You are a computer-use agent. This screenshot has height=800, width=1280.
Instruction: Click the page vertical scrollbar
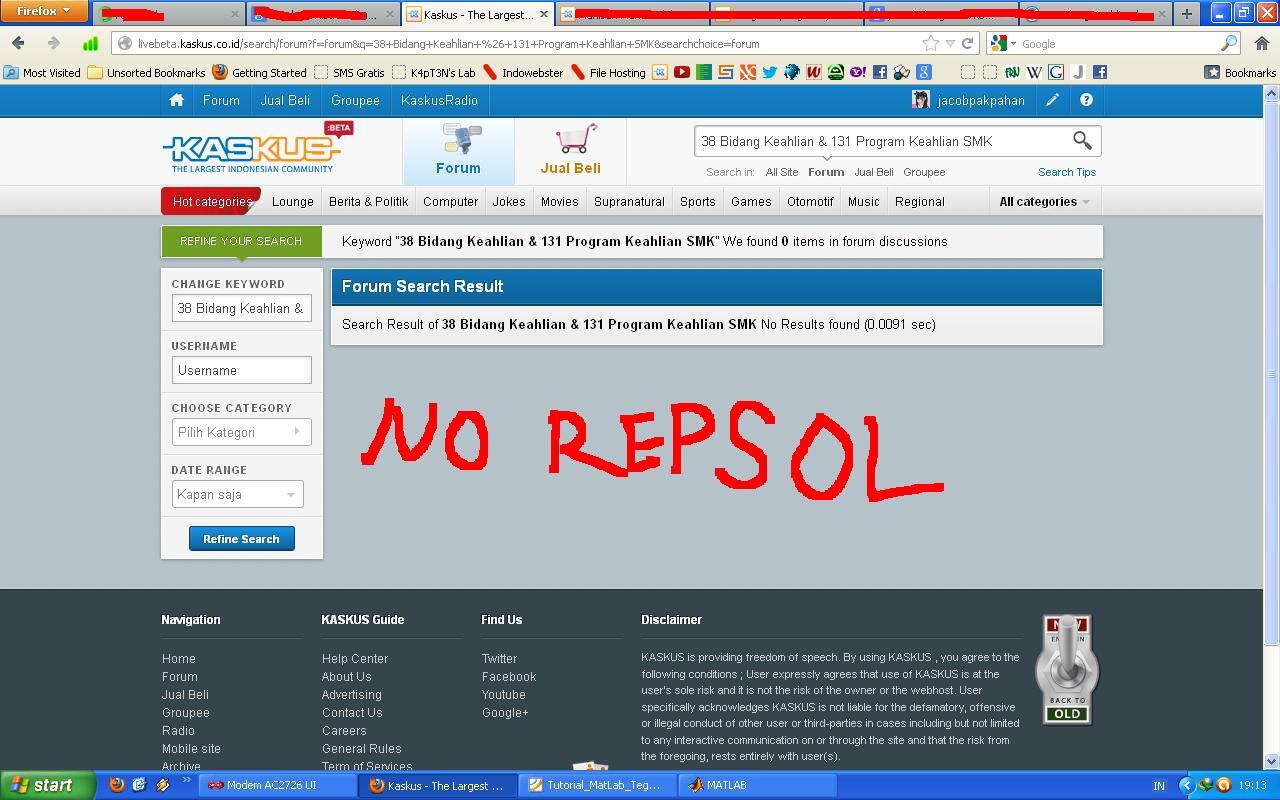coord(1271,373)
